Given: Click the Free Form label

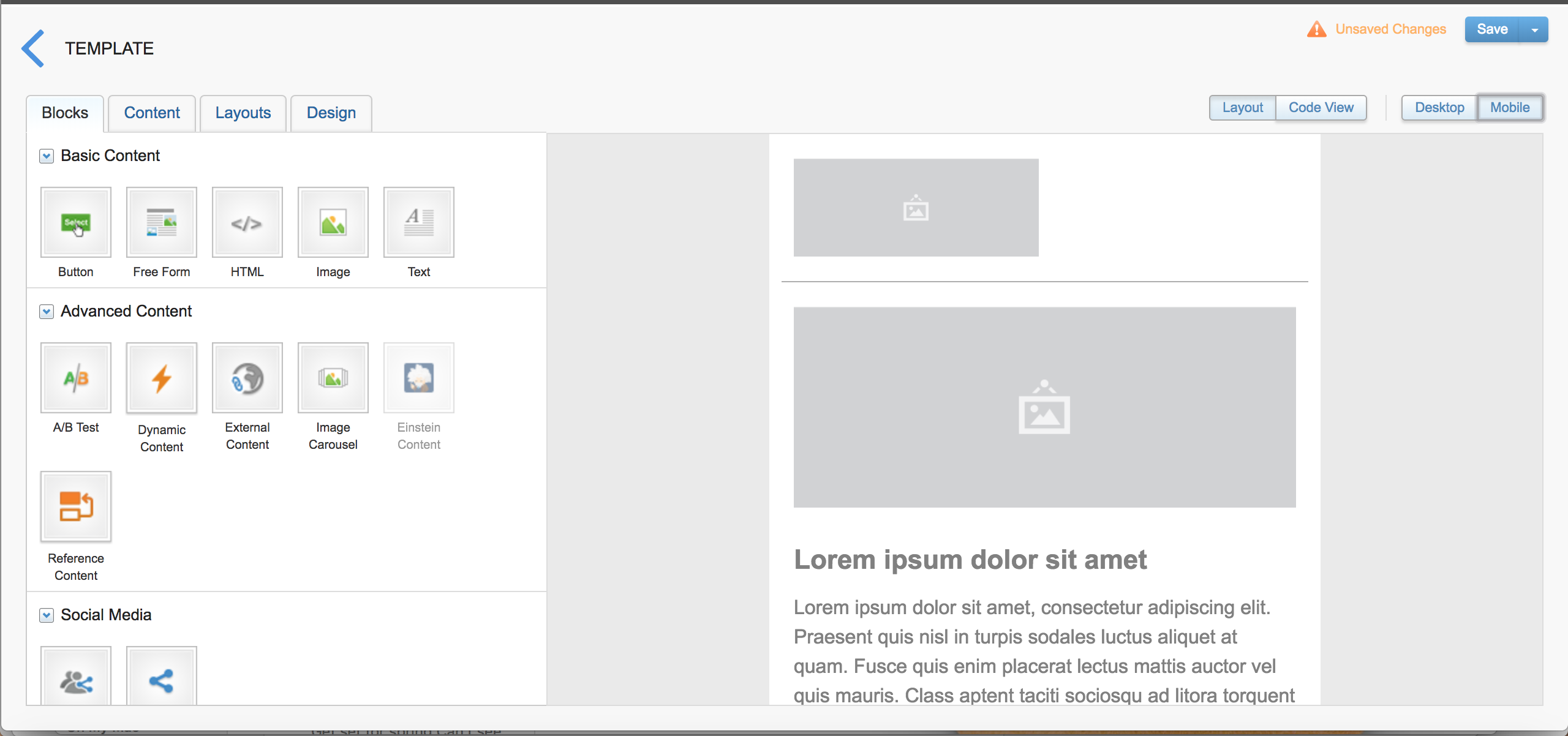Looking at the screenshot, I should [x=162, y=272].
